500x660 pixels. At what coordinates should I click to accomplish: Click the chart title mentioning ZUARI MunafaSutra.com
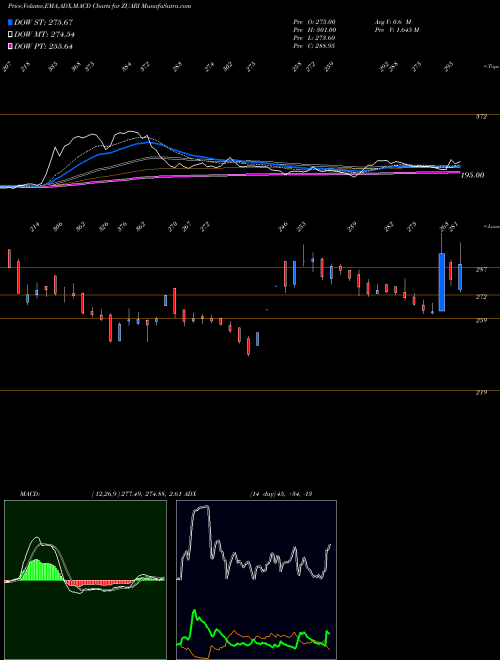click(x=99, y=6)
